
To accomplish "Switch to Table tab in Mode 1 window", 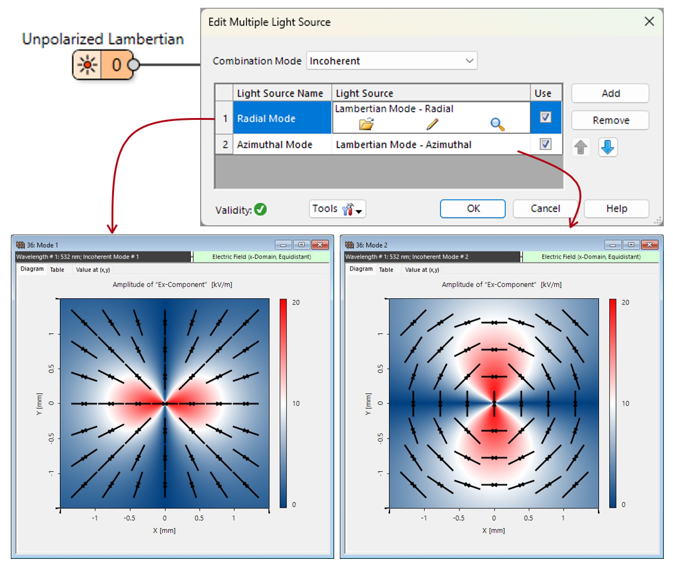I will [57, 269].
